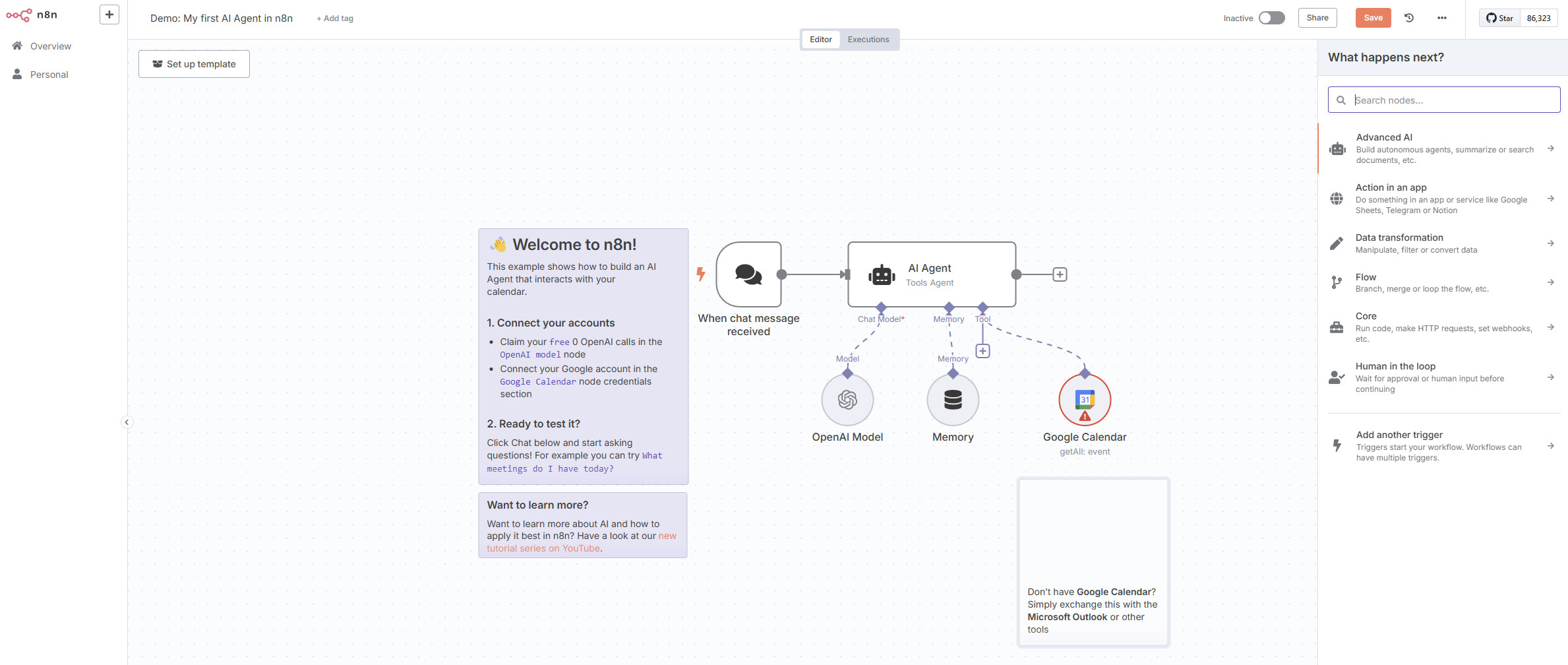
Task: Click the search magnifier icon
Action: (1341, 100)
